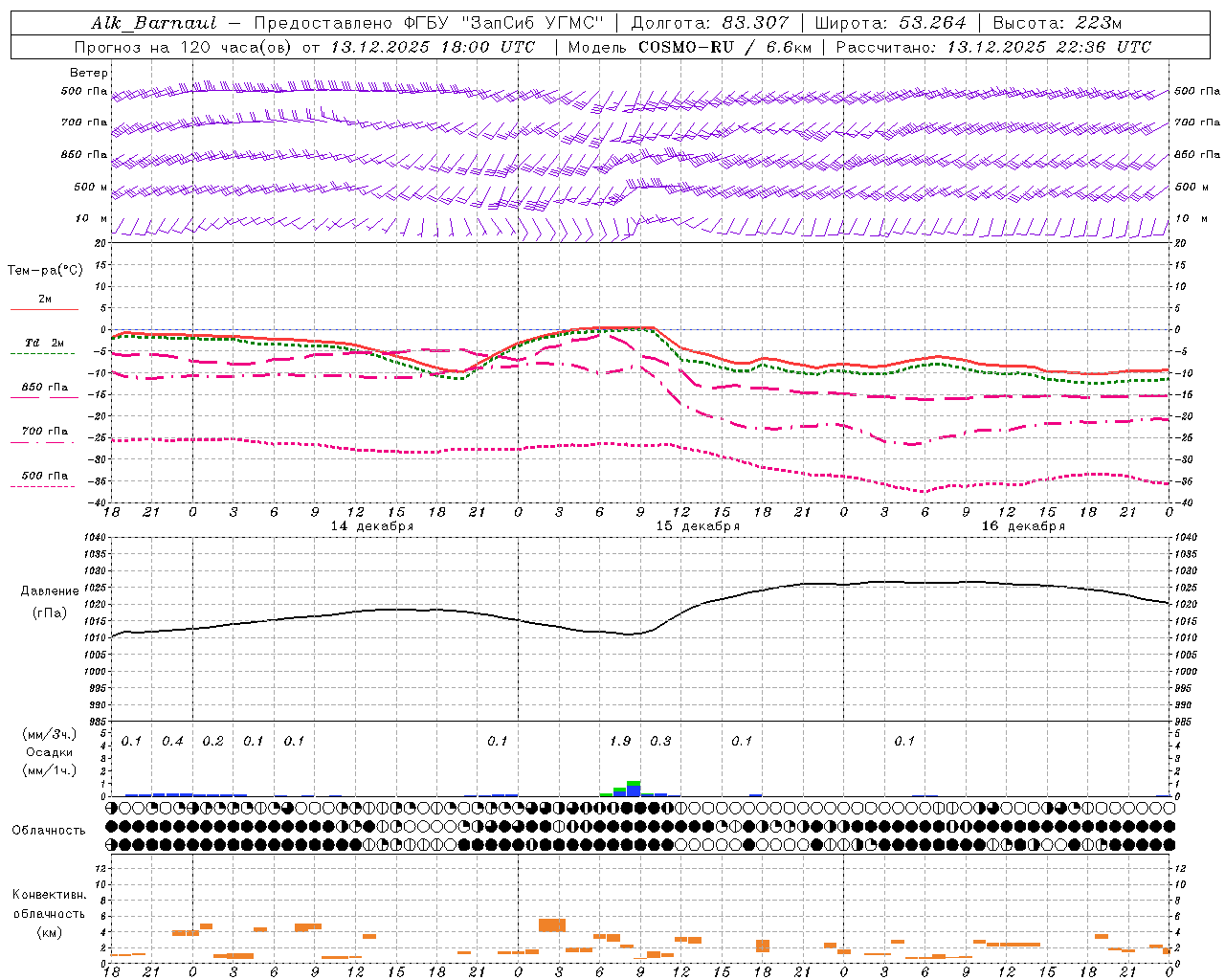Click the 0.3 precipitation amount value
This screenshot has width=1225, height=980.
point(660,741)
